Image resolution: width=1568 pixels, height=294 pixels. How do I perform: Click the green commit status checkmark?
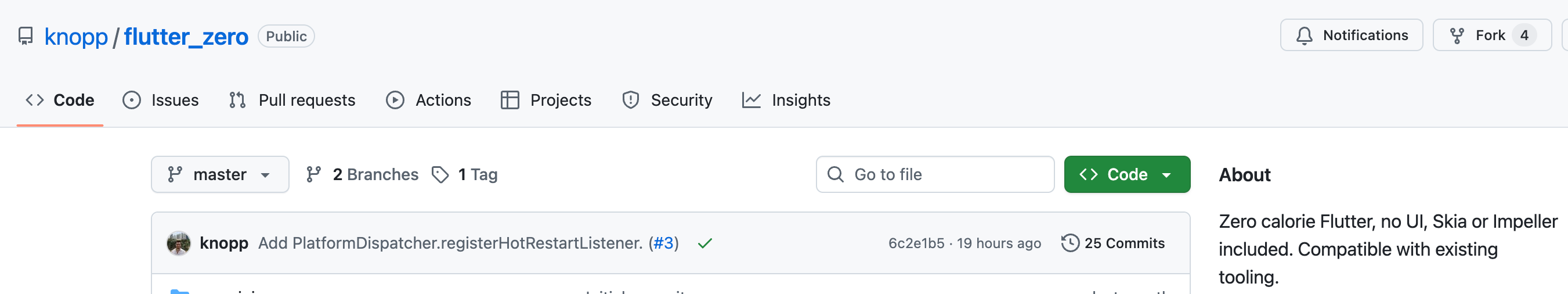coord(705,243)
